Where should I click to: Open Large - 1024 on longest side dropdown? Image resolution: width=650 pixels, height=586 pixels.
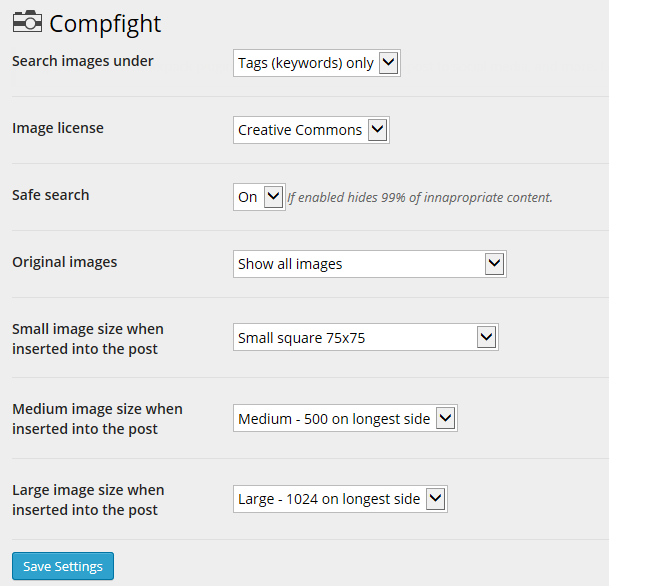(340, 499)
